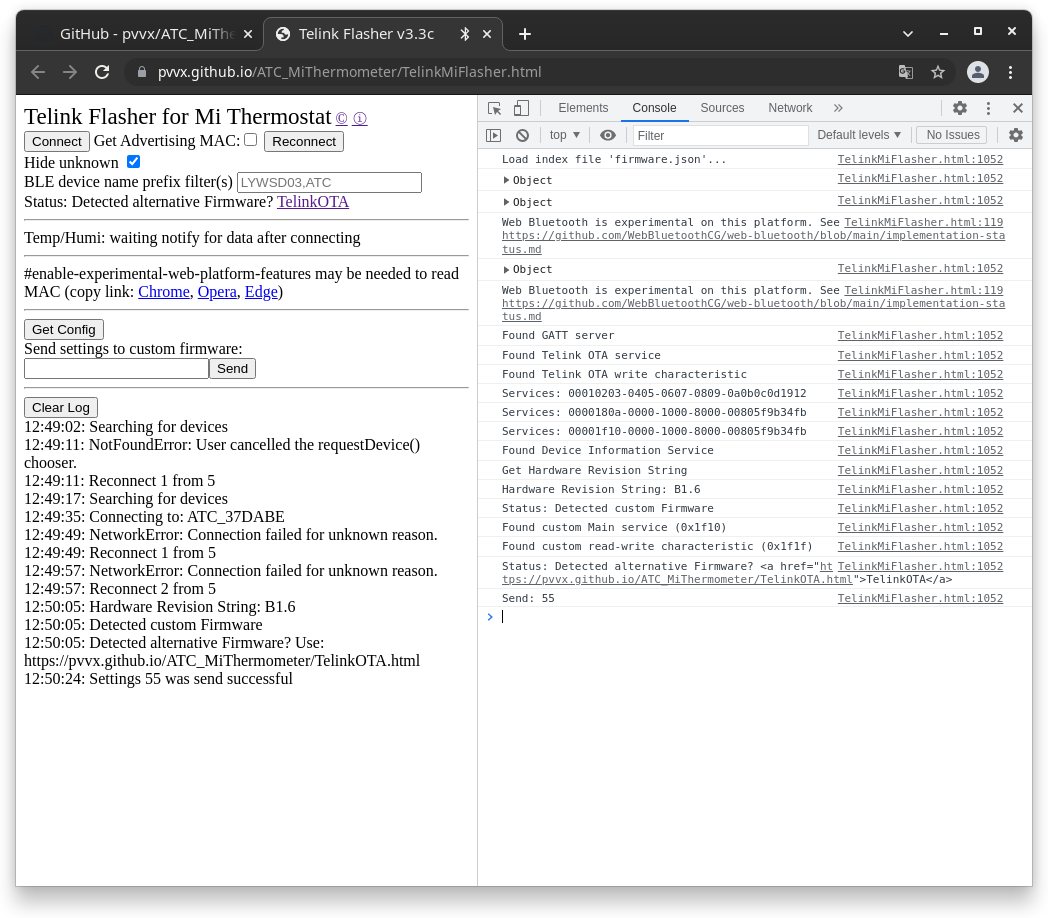Viewport: 1048px width, 918px height.
Task: Select the Telink Flasher v3.3c tab
Action: (x=366, y=34)
